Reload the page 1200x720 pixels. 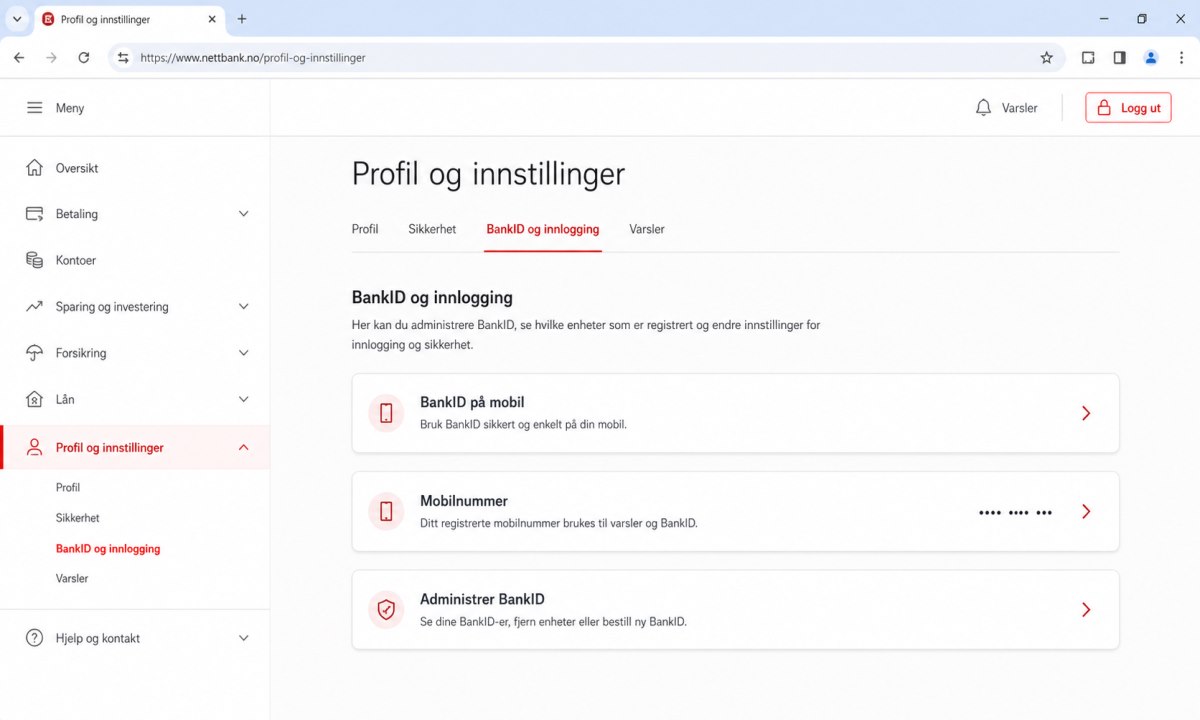click(84, 58)
